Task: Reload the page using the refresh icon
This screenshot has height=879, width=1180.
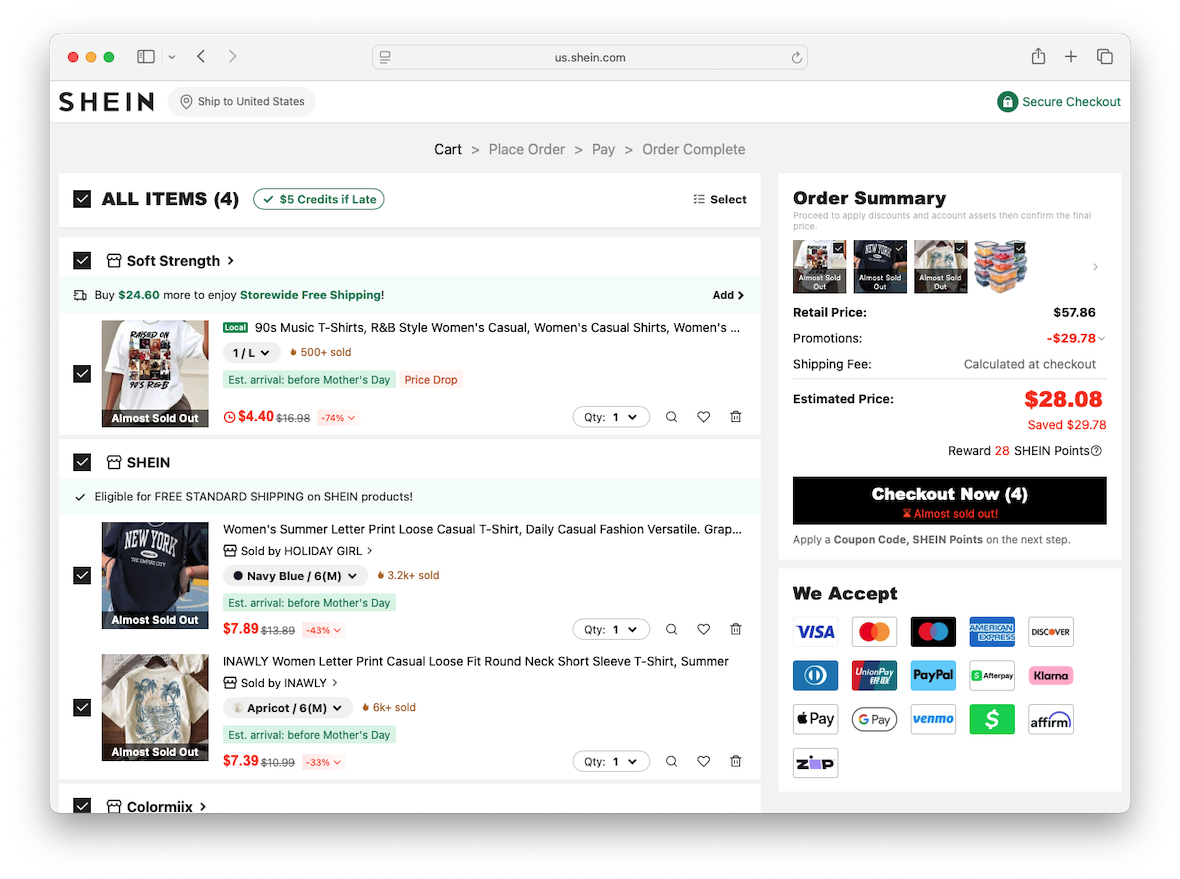Action: pos(796,57)
